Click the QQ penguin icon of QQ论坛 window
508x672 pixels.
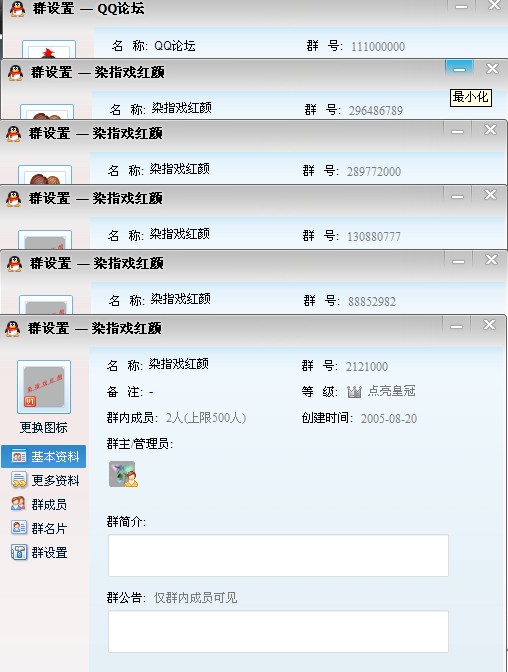pos(17,9)
